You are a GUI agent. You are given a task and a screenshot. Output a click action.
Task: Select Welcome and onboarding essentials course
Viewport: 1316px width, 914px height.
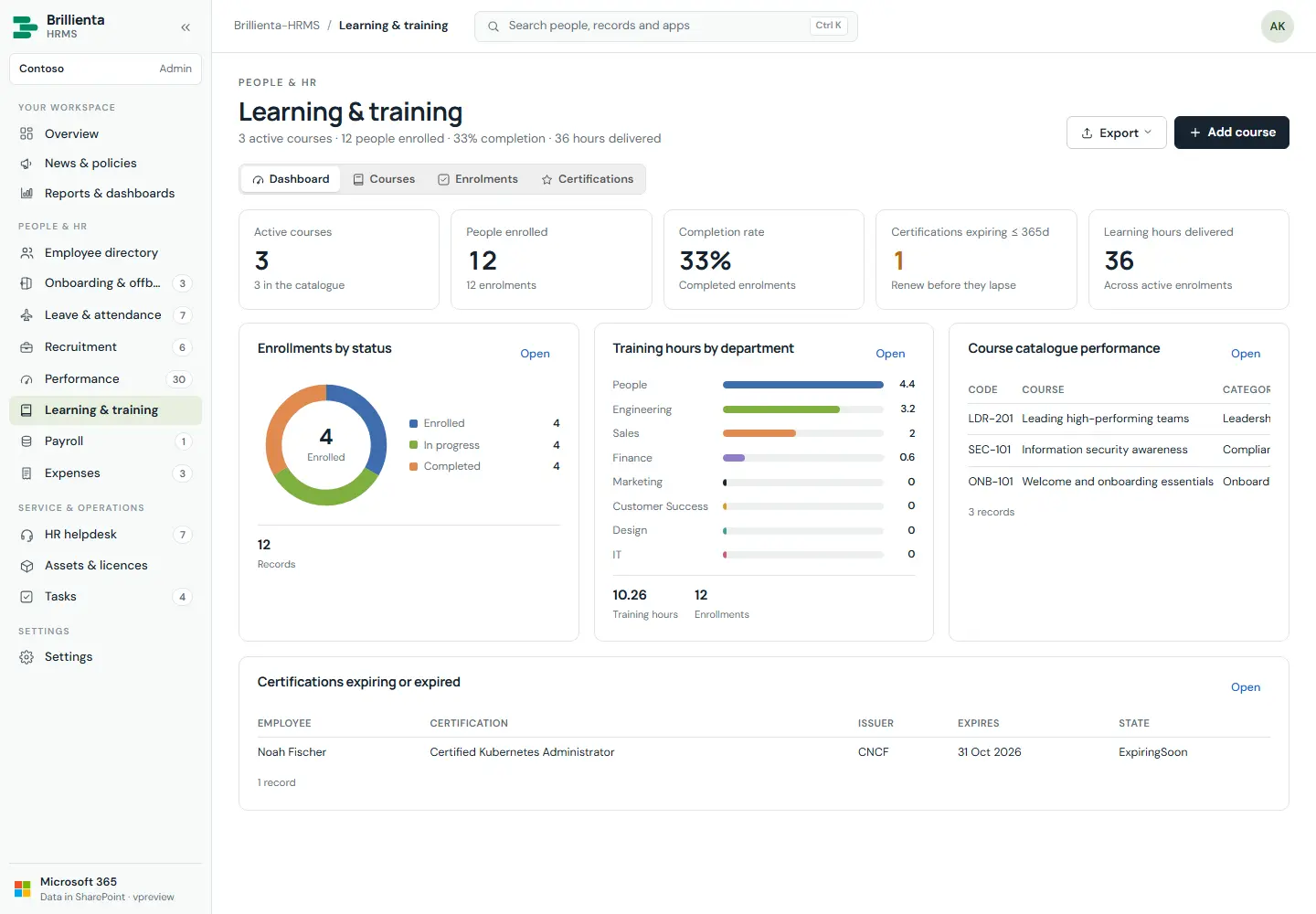click(x=1118, y=482)
